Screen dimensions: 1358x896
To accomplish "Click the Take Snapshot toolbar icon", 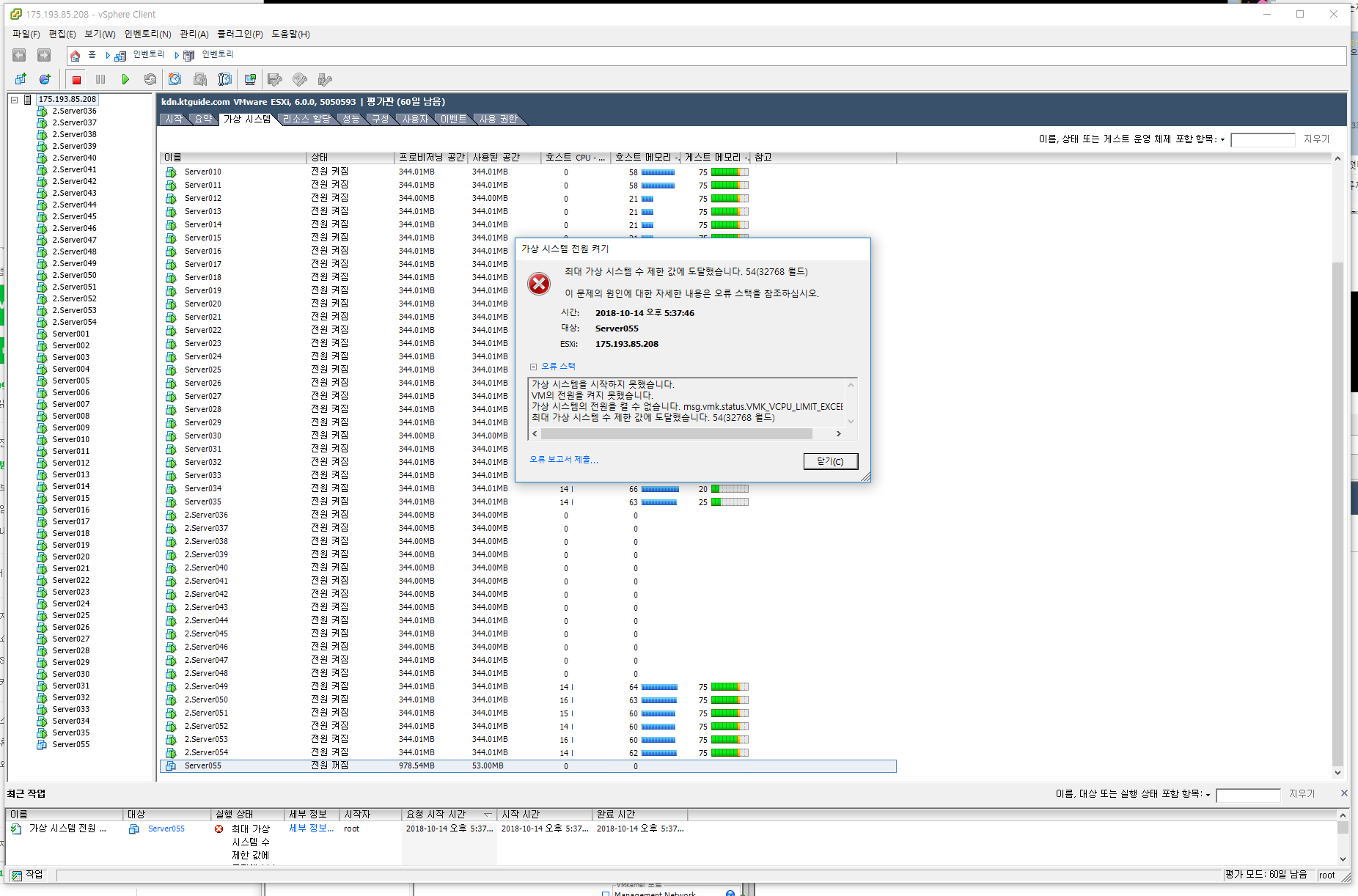I will pos(175,79).
